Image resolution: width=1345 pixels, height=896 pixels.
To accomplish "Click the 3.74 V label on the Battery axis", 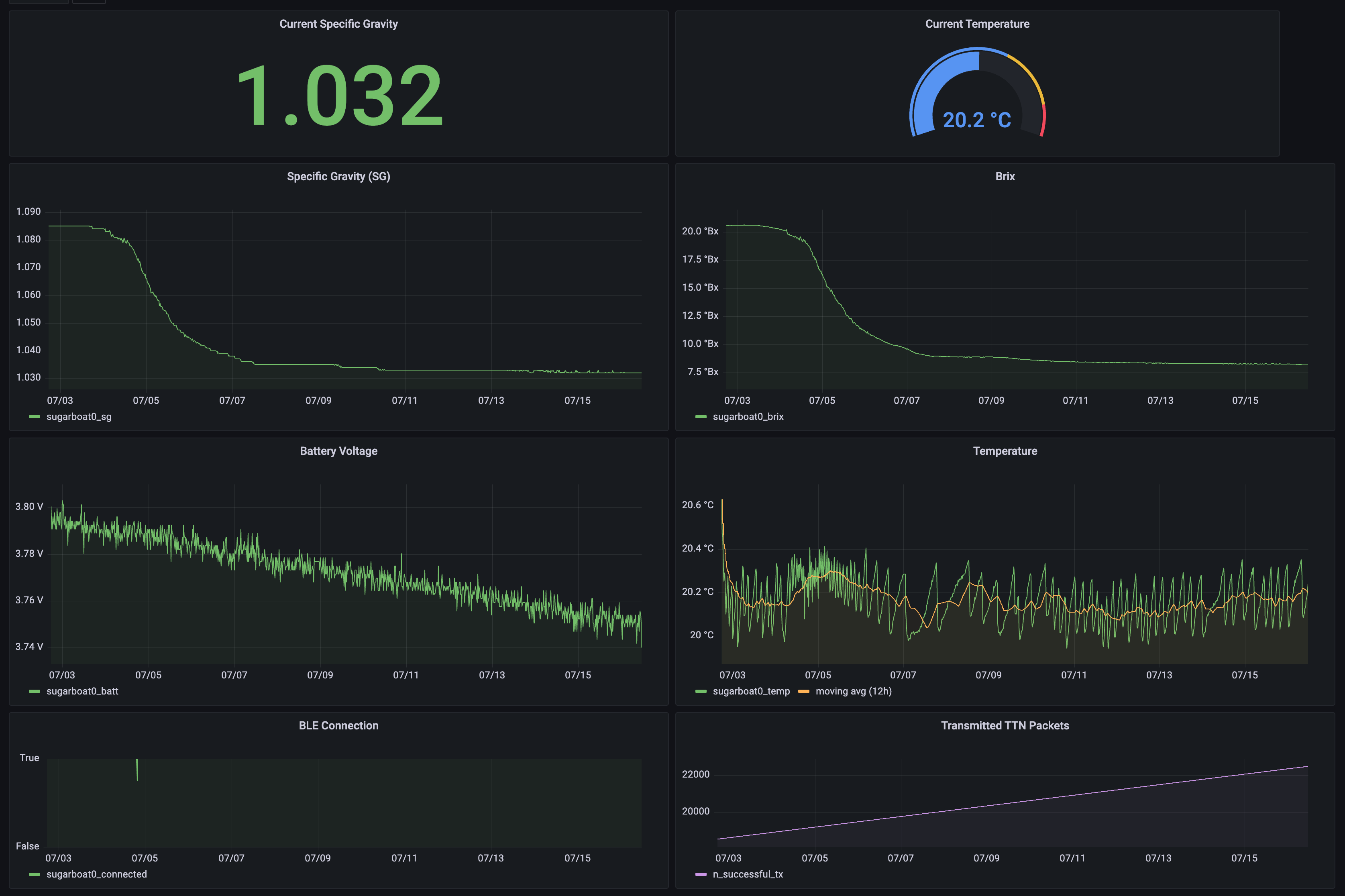I will (x=29, y=646).
